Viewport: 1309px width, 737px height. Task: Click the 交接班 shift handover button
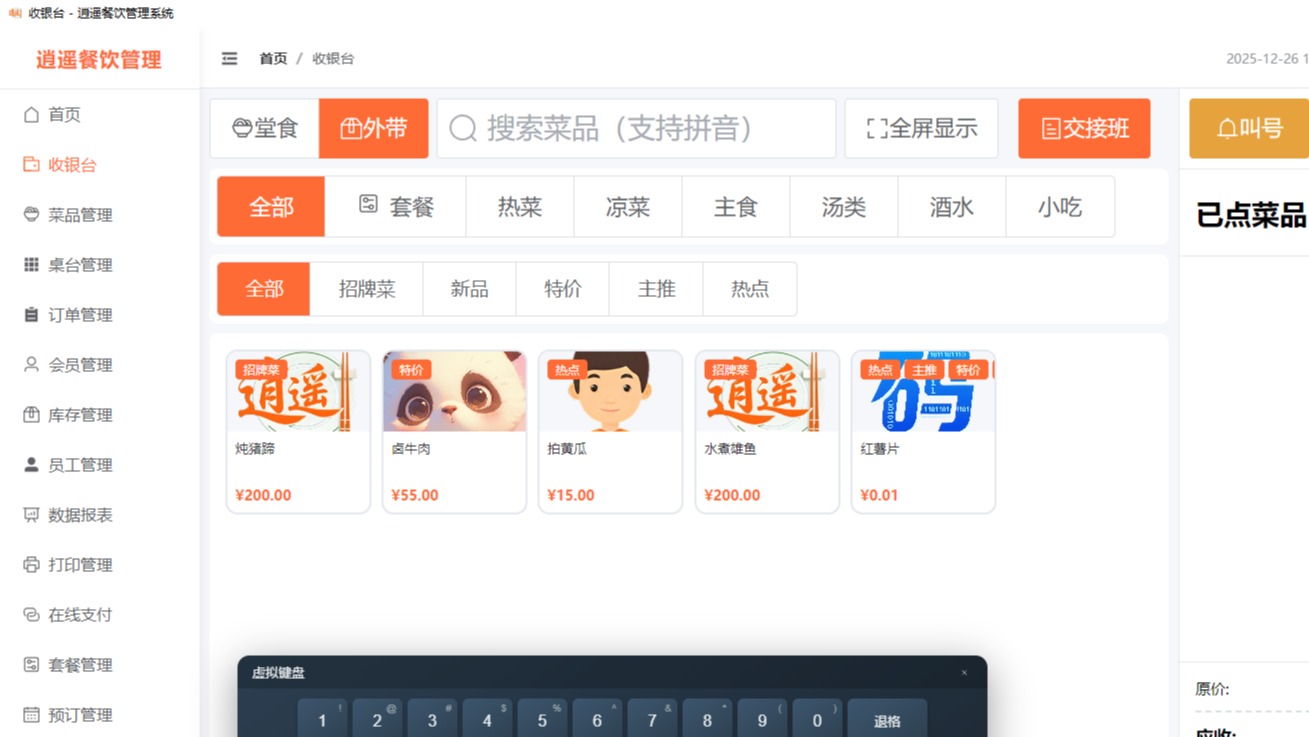1084,128
